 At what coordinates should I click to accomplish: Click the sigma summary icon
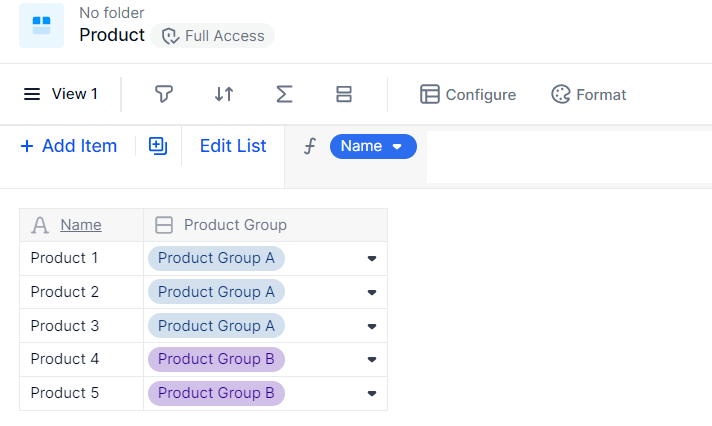[x=284, y=94]
